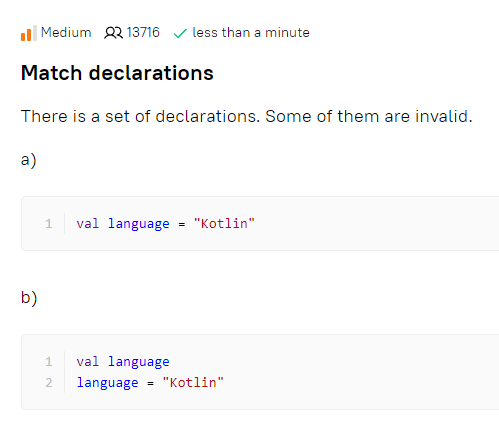Click the green checkmark completion icon
This screenshot has height=431, width=499.
[180, 33]
